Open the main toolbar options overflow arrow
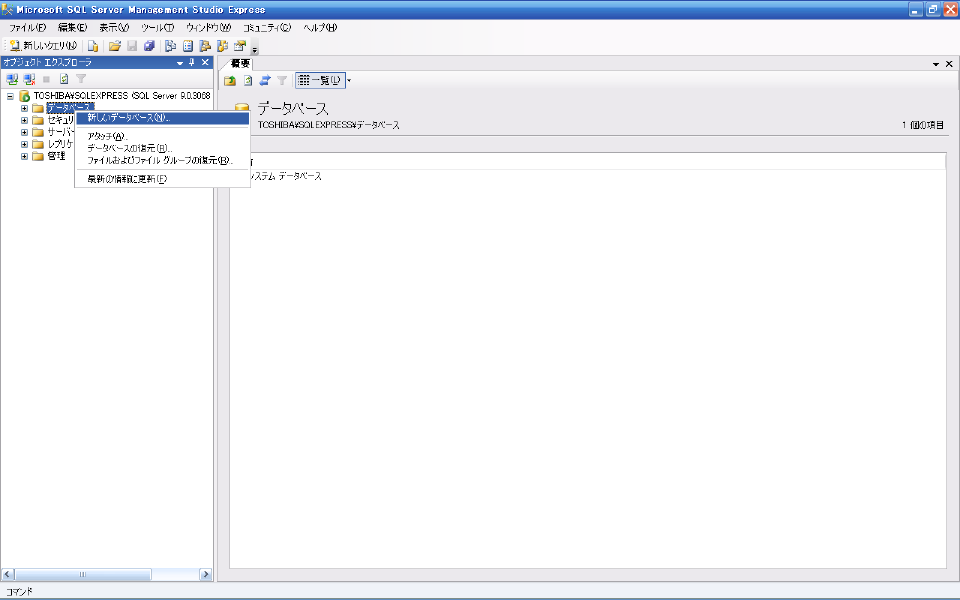Screen dimensions: 960x600 point(255,48)
